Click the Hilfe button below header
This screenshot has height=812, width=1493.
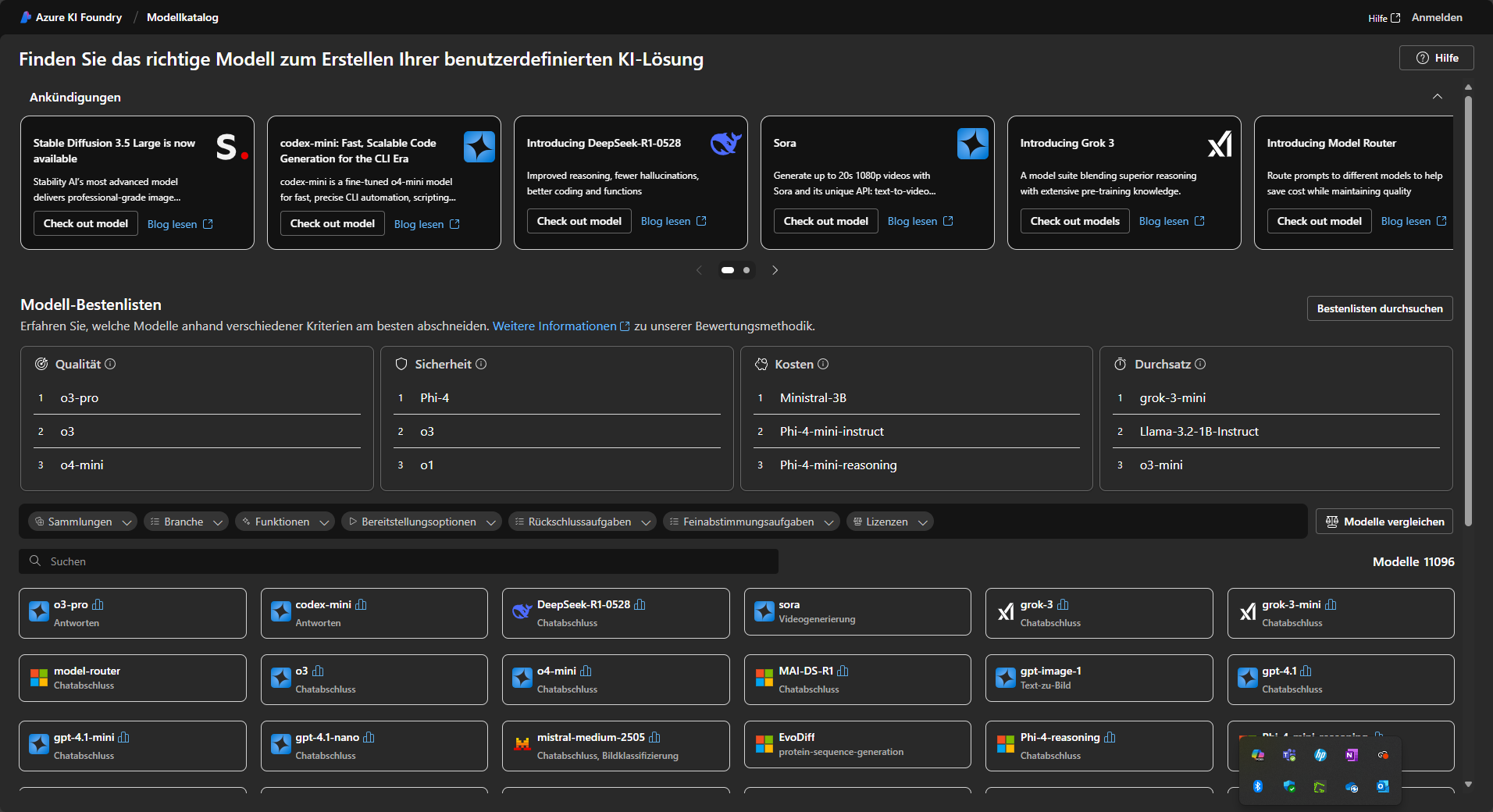1437,58
